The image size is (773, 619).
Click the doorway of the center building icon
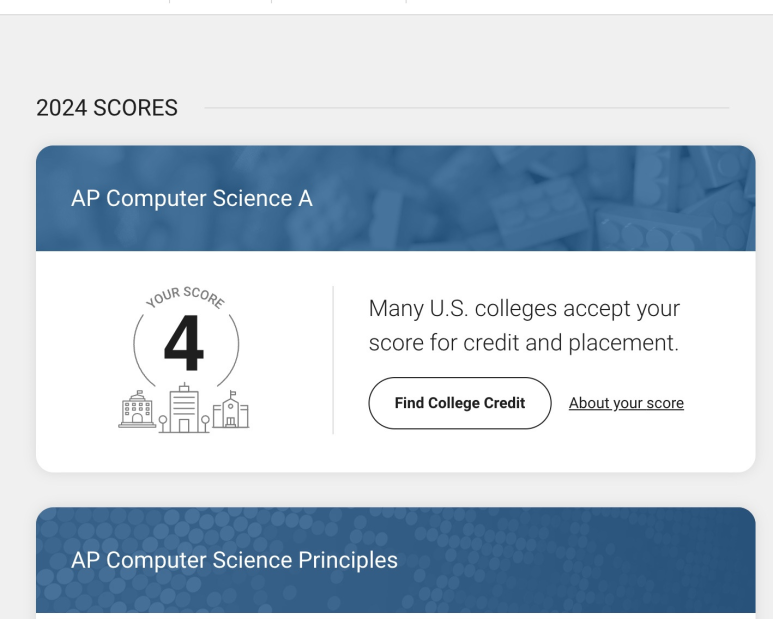pyautogui.click(x=184, y=426)
